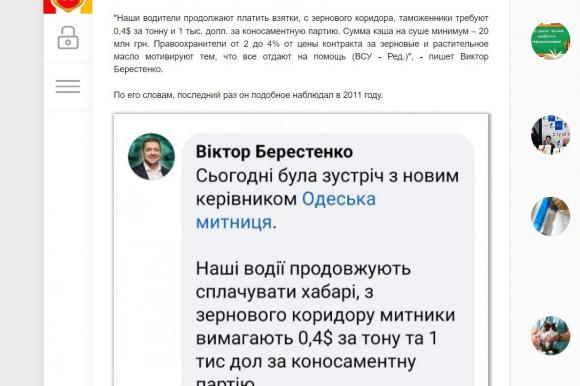The image size is (580, 386).
Task: Follow the Одеська митниця link
Action: [x=286, y=211]
